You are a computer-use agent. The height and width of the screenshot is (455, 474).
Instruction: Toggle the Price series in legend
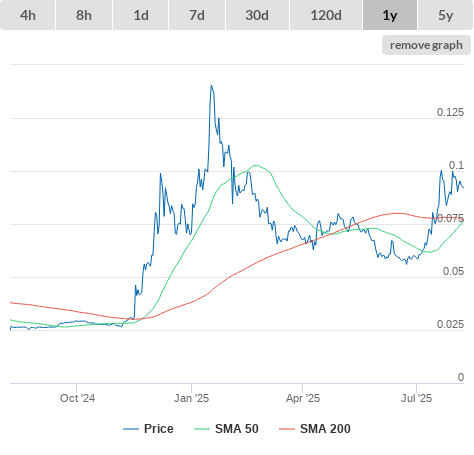[148, 429]
